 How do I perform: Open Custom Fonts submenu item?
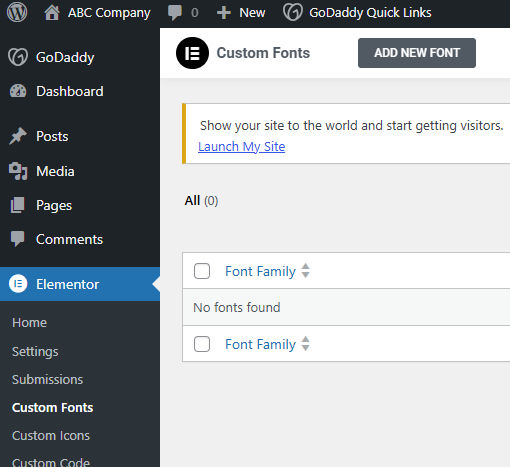pos(53,407)
